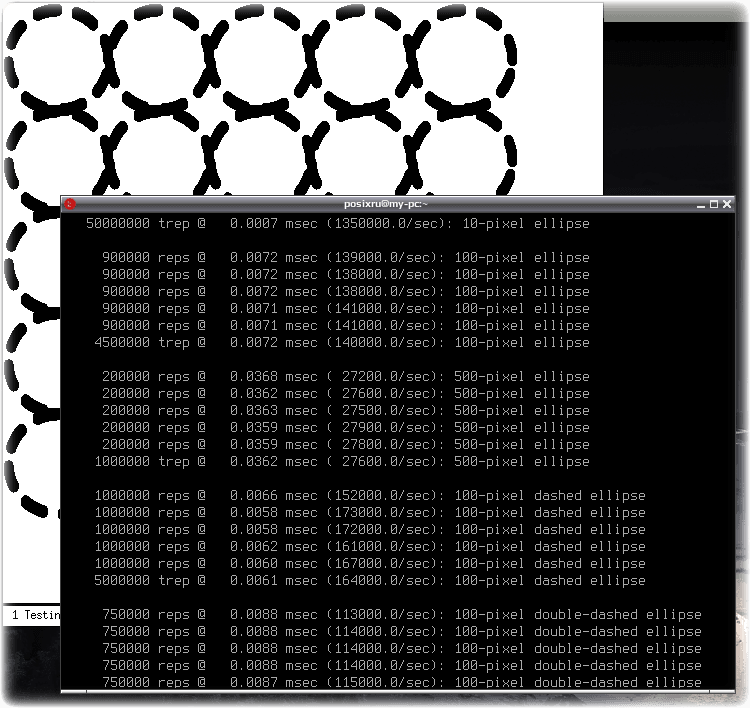The width and height of the screenshot is (750, 708).
Task: Click the '0.0060 msec' timing
Action: click(274, 564)
